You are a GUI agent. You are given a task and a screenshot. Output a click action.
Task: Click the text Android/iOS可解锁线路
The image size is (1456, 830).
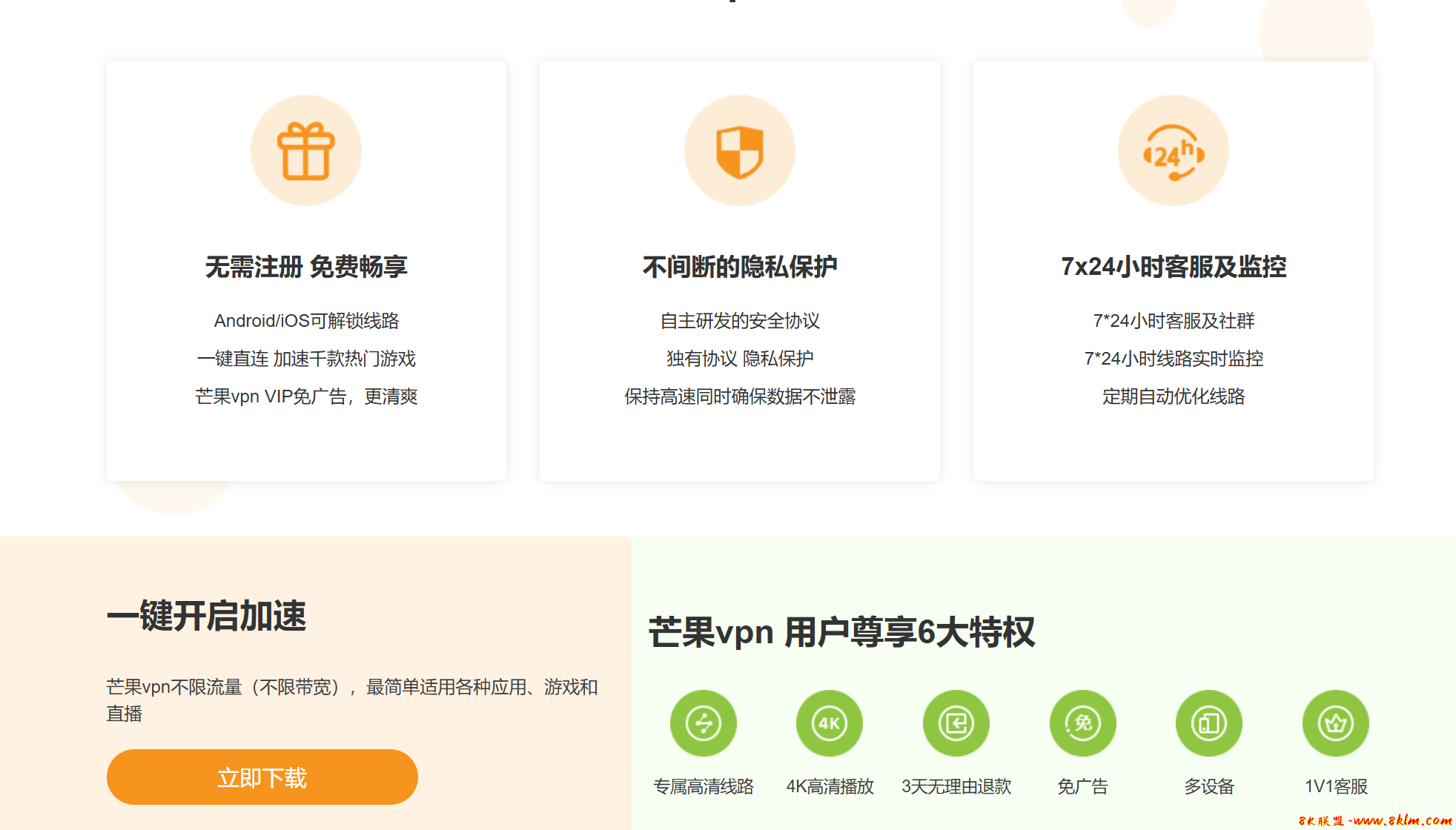(306, 321)
